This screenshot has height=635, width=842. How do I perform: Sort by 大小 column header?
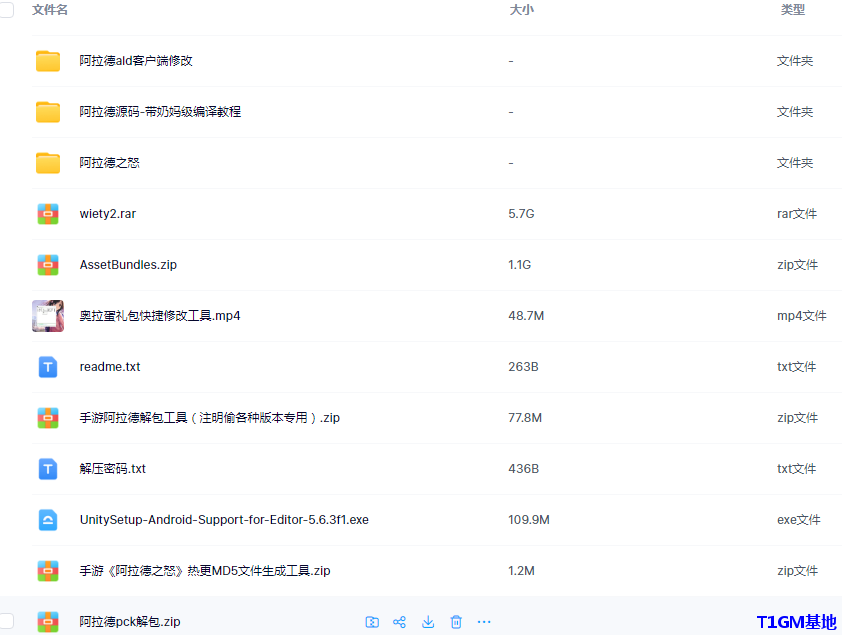521,10
